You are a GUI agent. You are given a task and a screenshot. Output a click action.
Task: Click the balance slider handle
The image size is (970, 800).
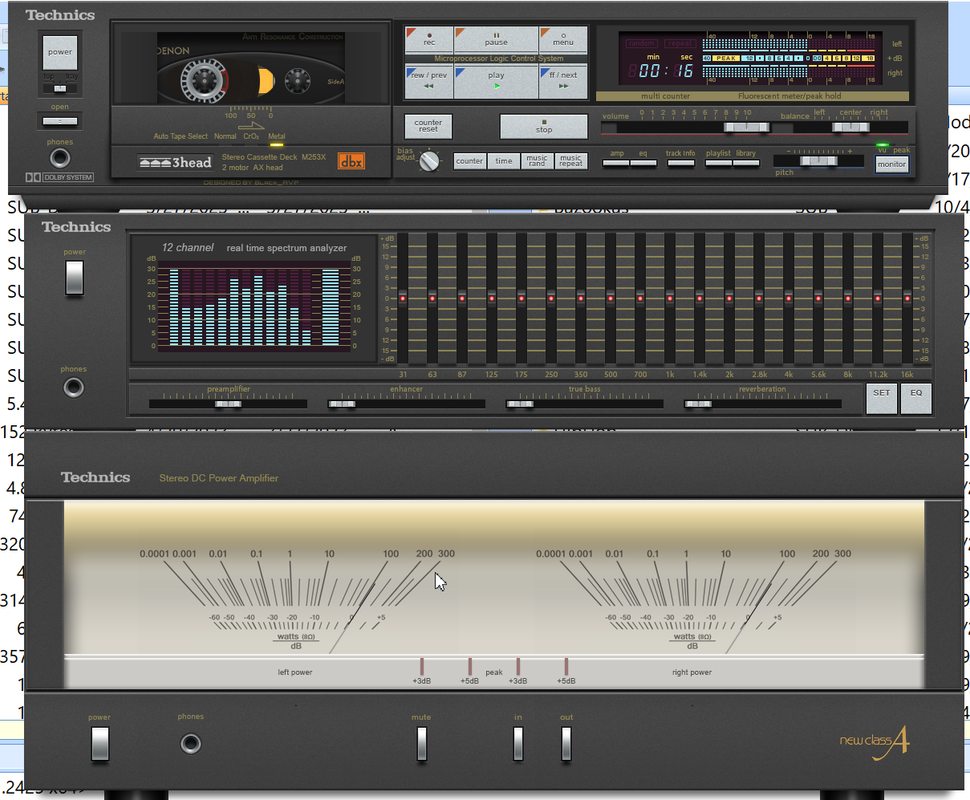(x=851, y=127)
